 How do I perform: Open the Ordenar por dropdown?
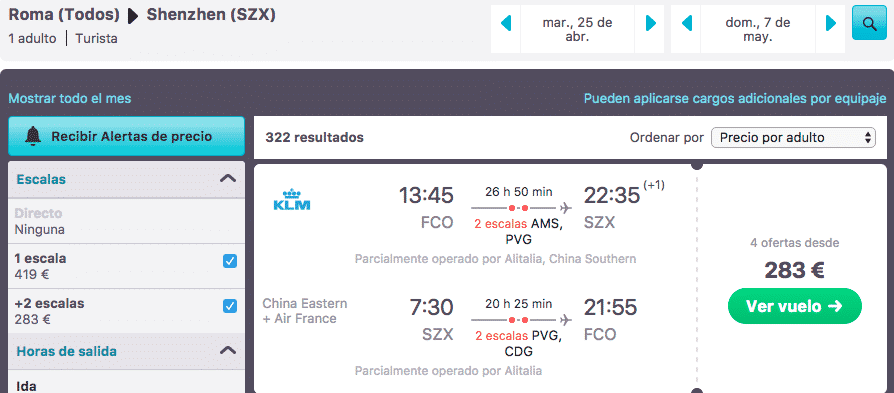tap(793, 137)
